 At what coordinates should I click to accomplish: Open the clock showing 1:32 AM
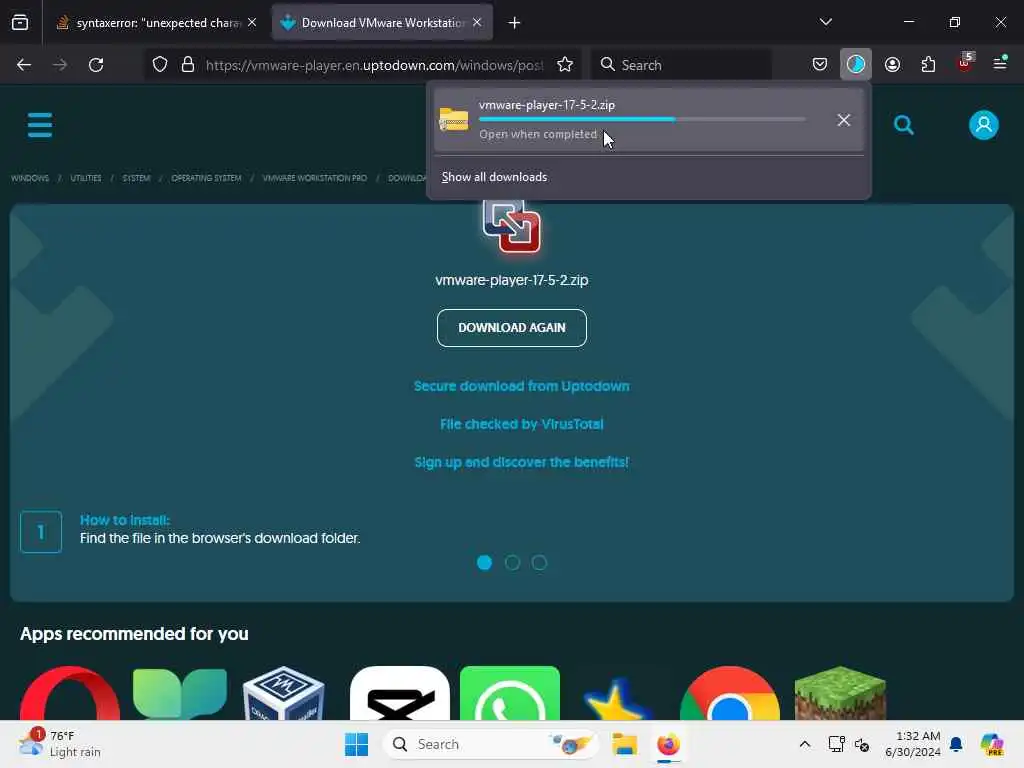click(913, 744)
